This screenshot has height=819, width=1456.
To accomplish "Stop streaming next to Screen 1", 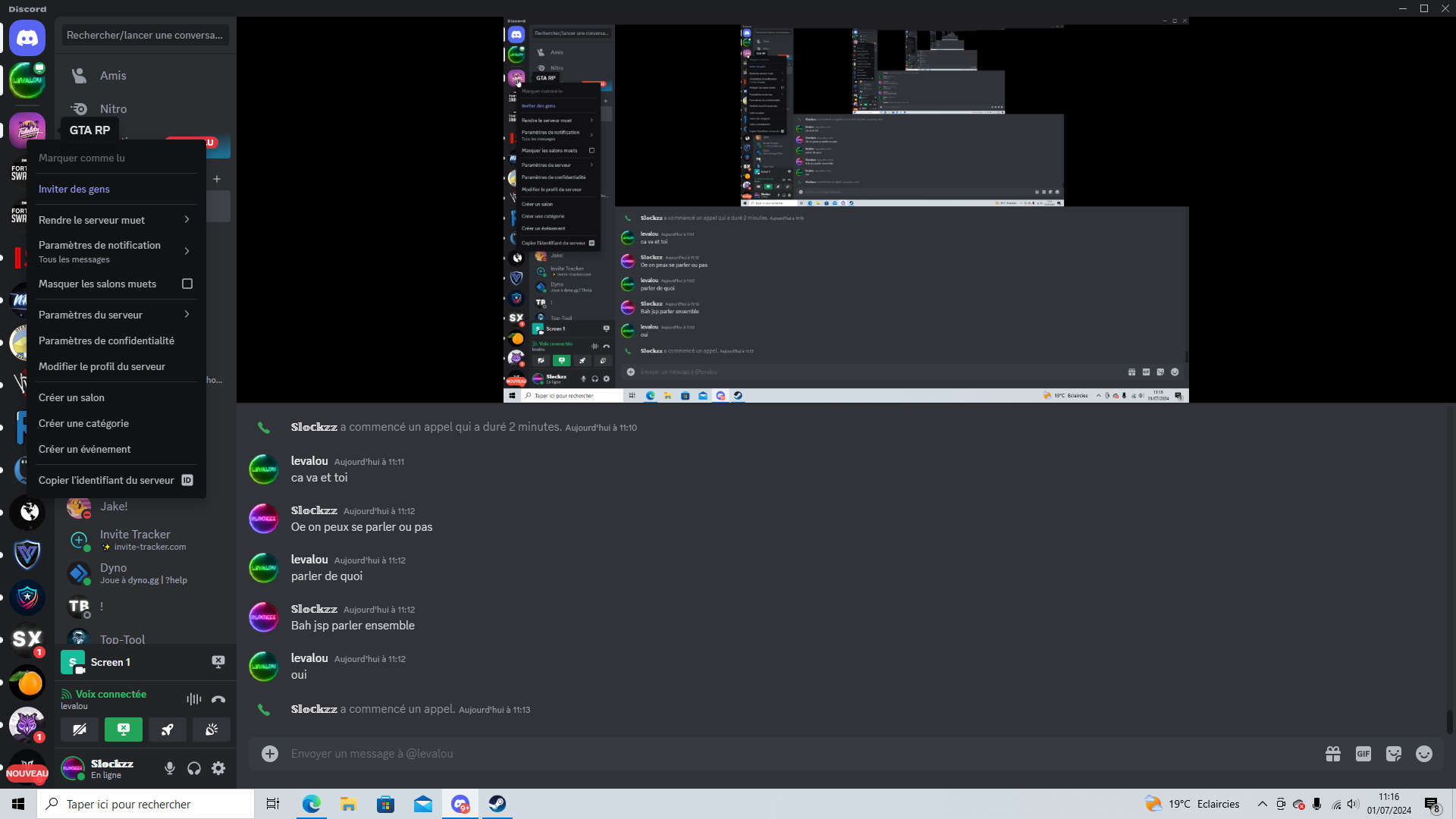I will coord(218,662).
